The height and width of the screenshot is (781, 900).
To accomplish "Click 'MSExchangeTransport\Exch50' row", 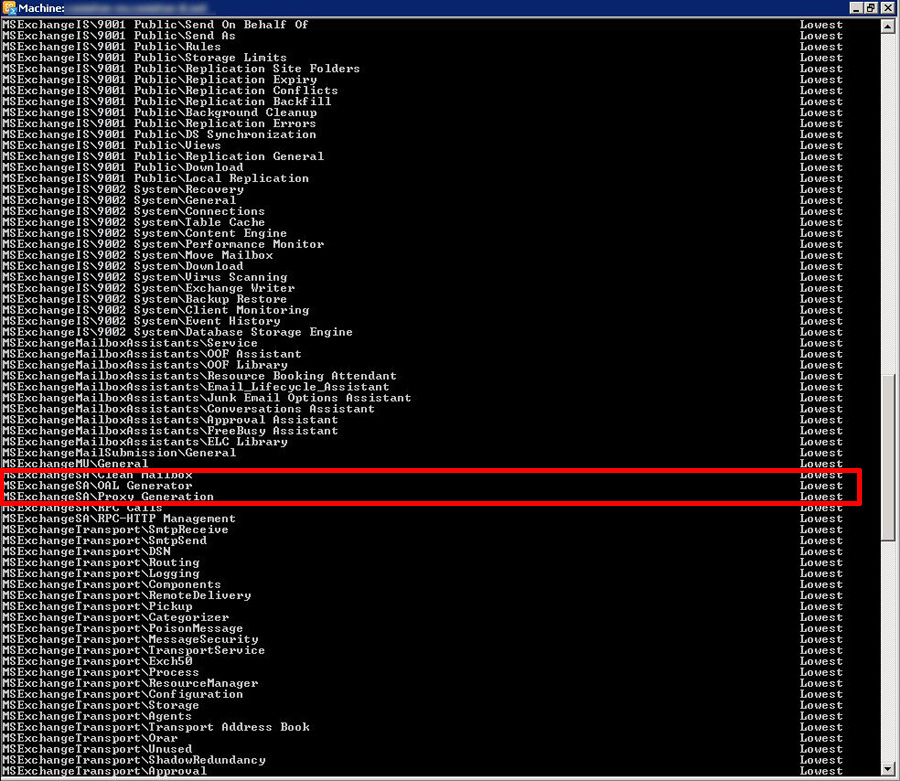I will click(422, 661).
